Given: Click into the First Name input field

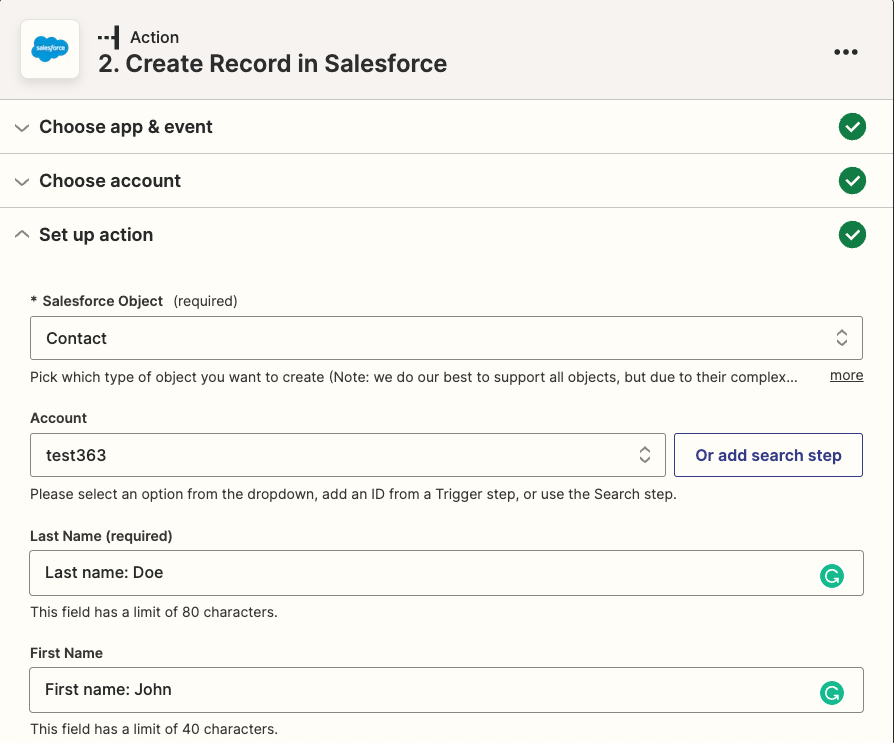Looking at the screenshot, I should coord(446,690).
